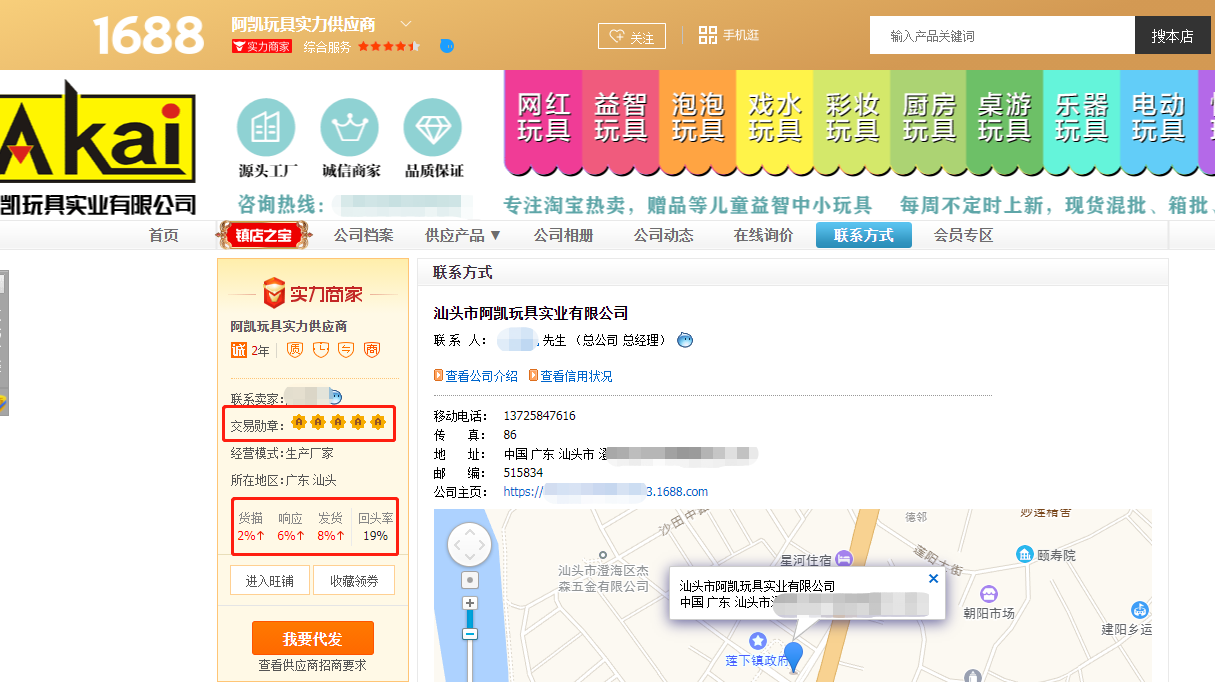This screenshot has width=1215, height=682.
Task: Click the 星河住宿 hotel map marker
Action: tap(845, 558)
